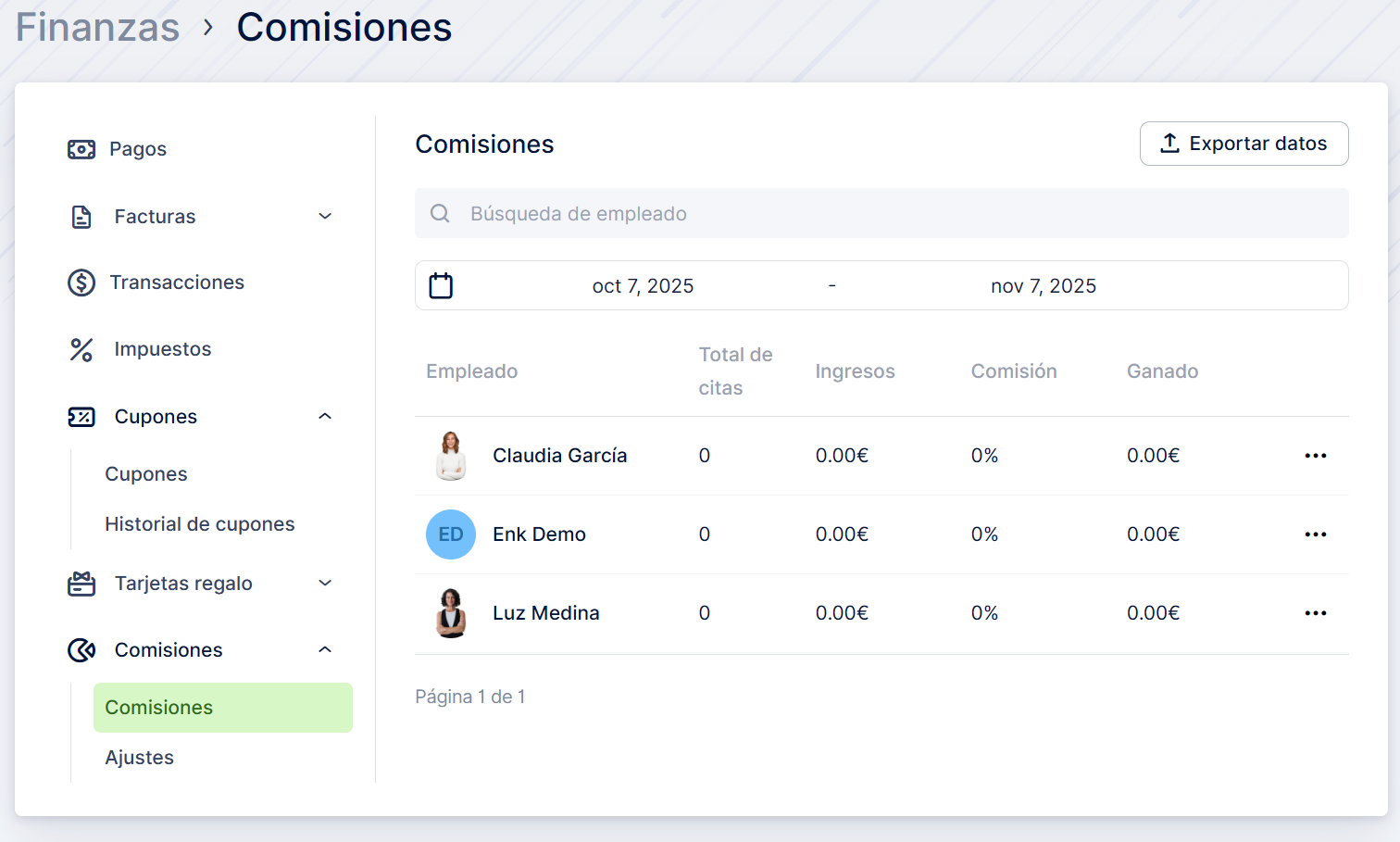Viewport: 1400px width, 842px height.
Task: Change the start date oct 7, 2025
Action: coord(643,286)
